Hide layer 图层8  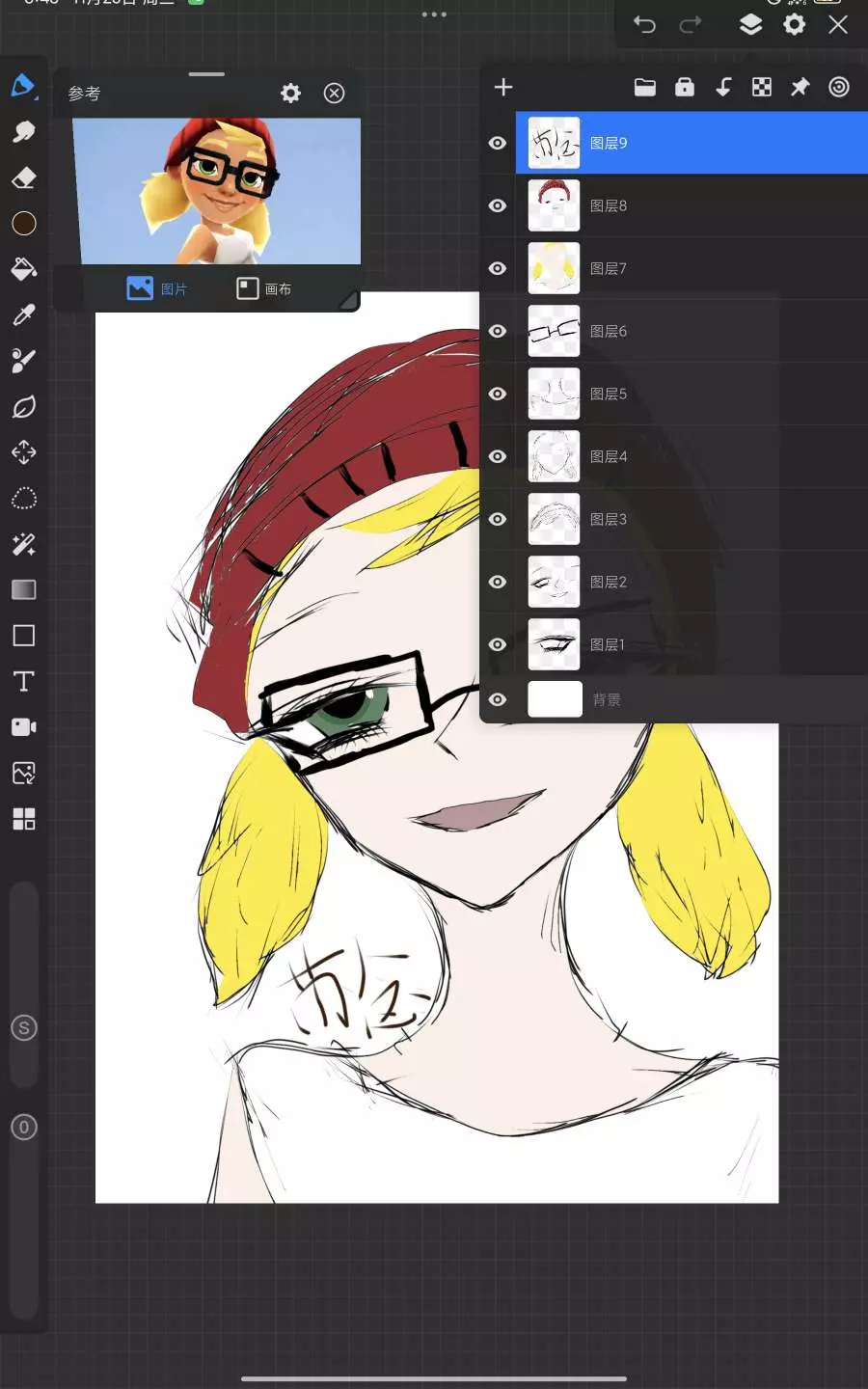click(x=498, y=205)
